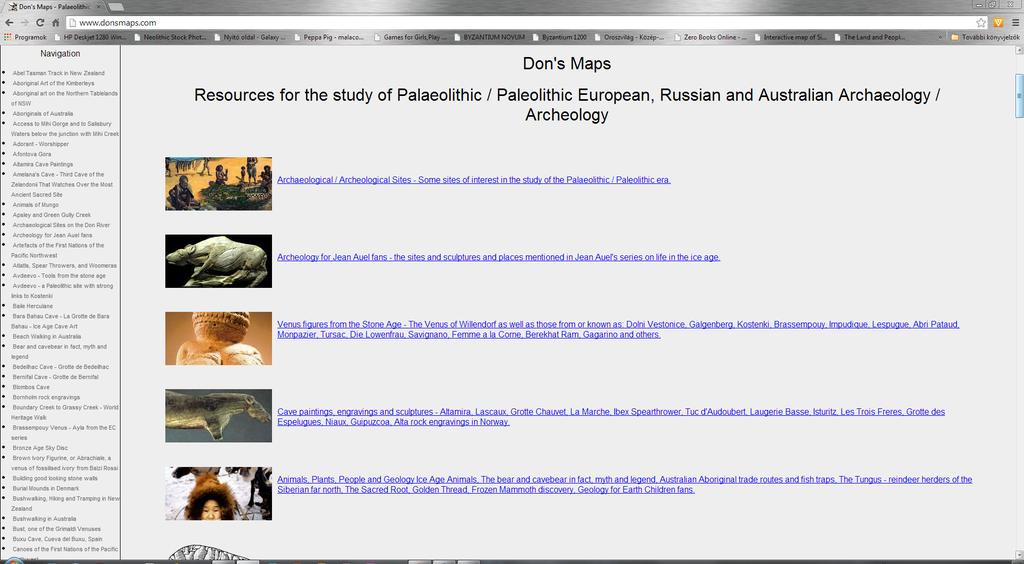Image resolution: width=1024 pixels, height=564 pixels.
Task: Open Altamira Cave Paintings navigation link
Action: coord(43,164)
